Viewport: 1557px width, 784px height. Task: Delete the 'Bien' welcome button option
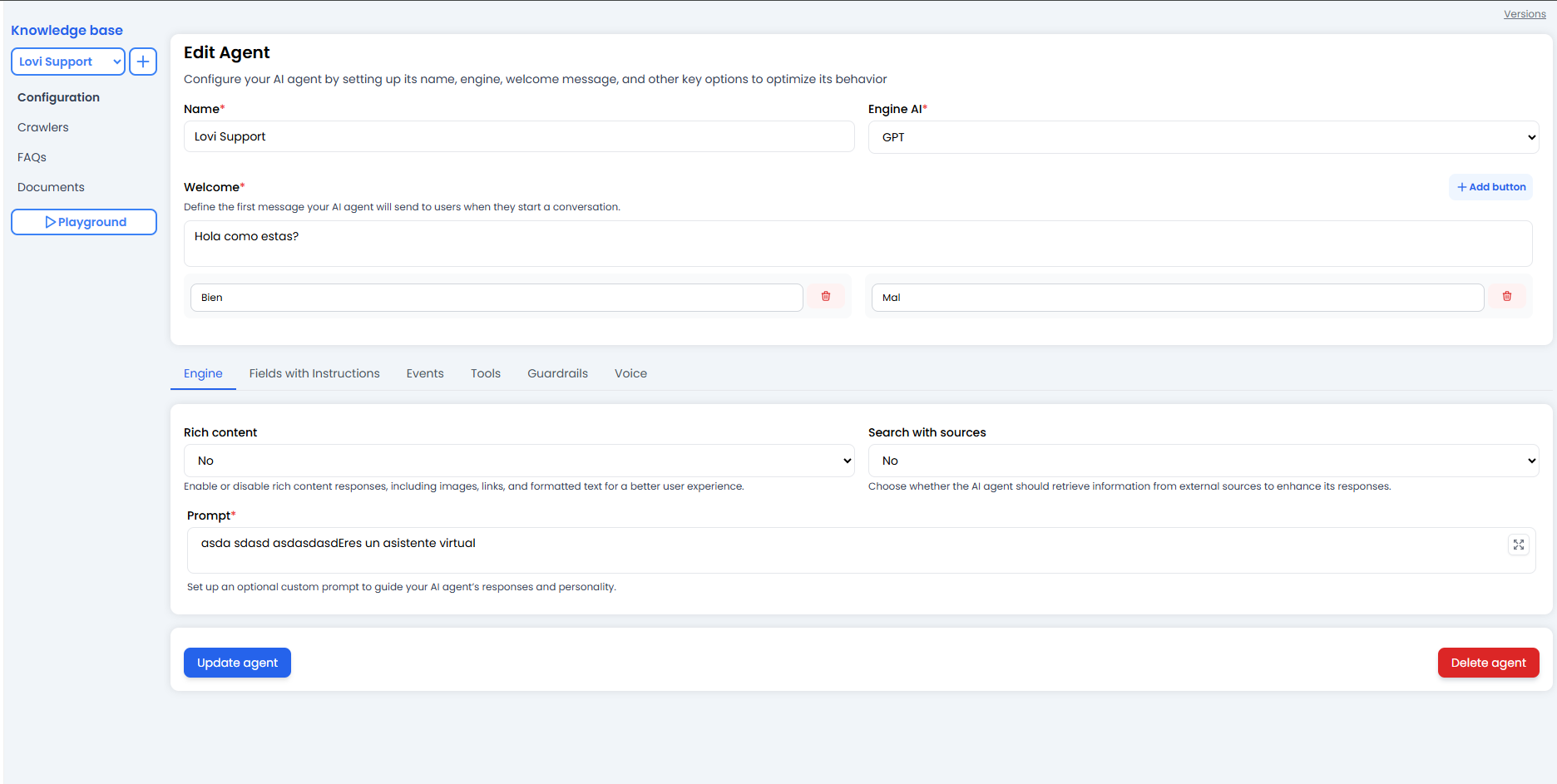point(826,296)
